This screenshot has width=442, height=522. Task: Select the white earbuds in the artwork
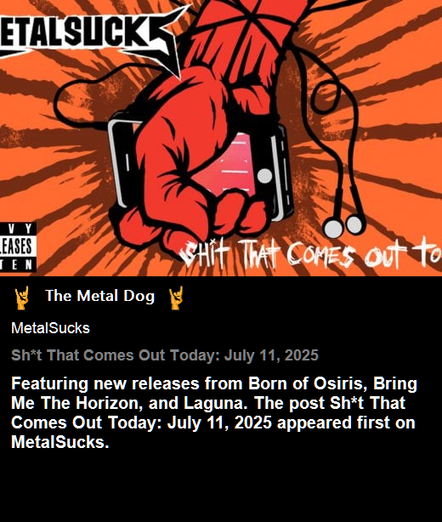tap(343, 226)
